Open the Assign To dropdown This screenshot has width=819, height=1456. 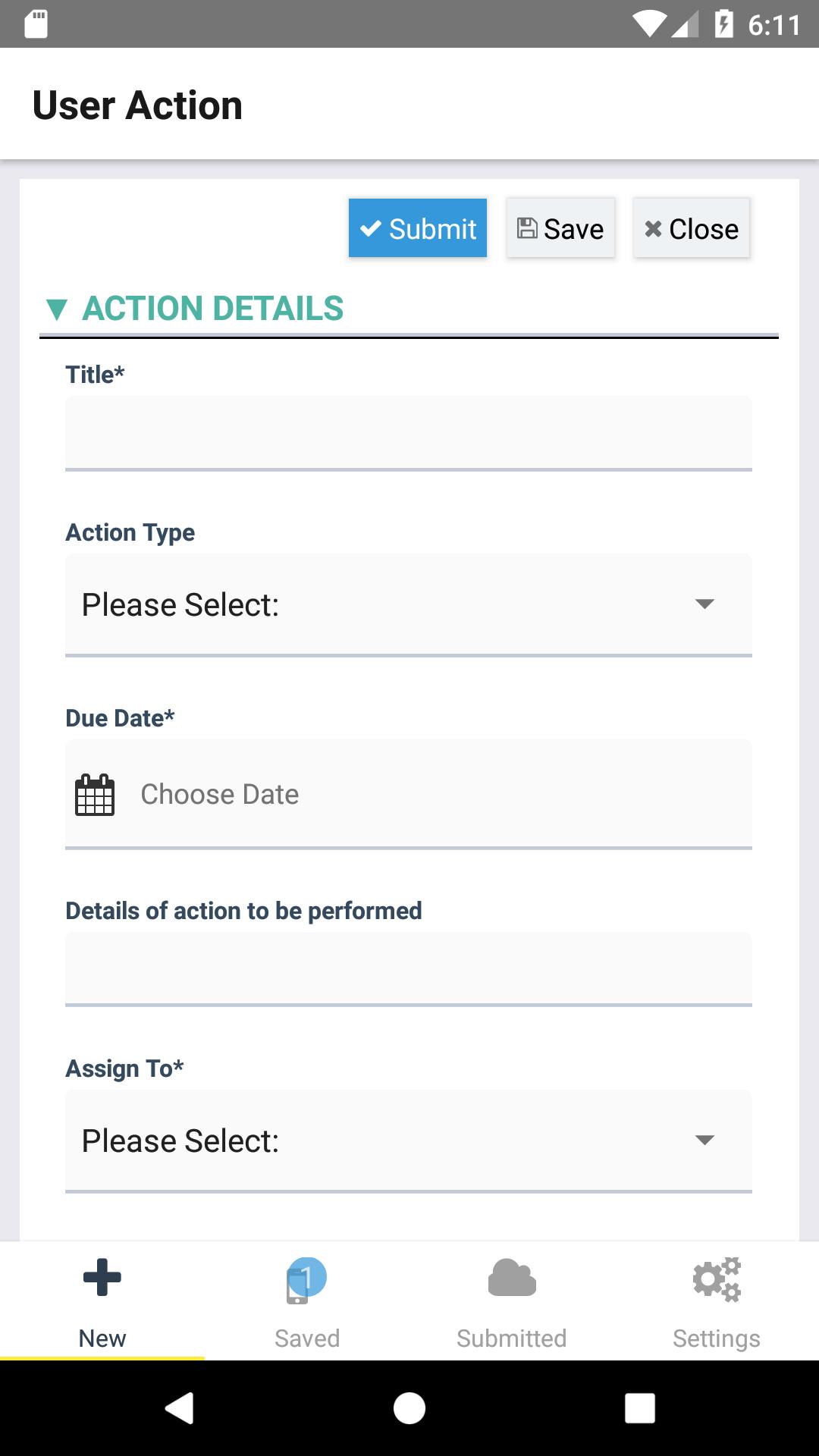pyautogui.click(x=409, y=1141)
